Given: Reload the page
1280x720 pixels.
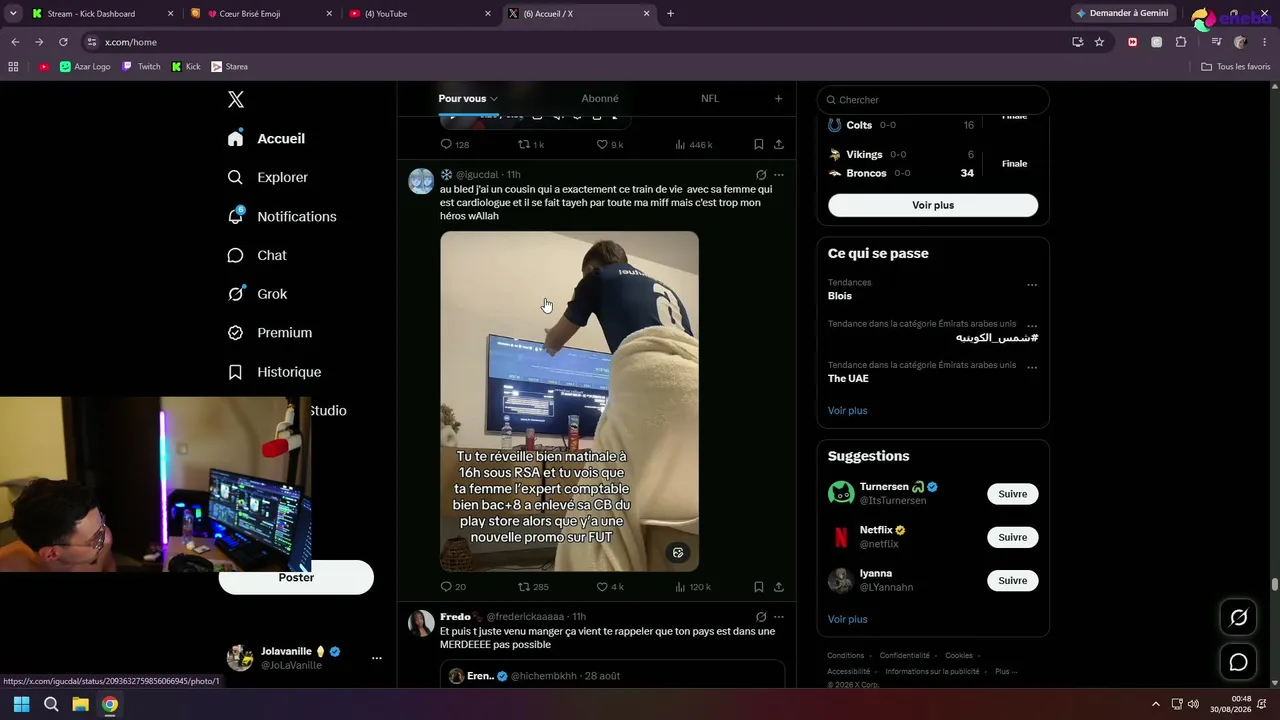Looking at the screenshot, I should click(63, 42).
